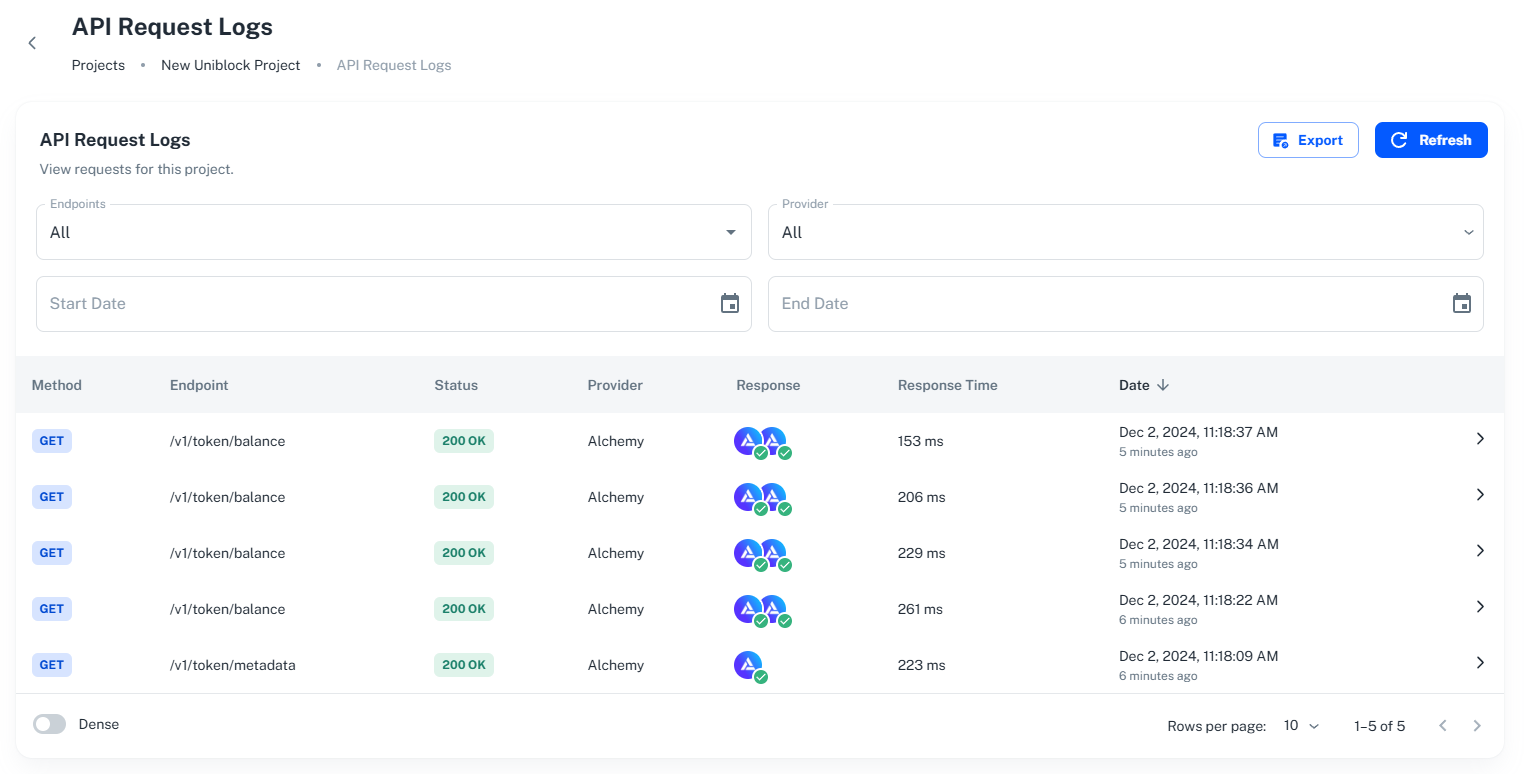Click GET badge in the 261 ms row
This screenshot has height=774, width=1524.
click(x=52, y=609)
